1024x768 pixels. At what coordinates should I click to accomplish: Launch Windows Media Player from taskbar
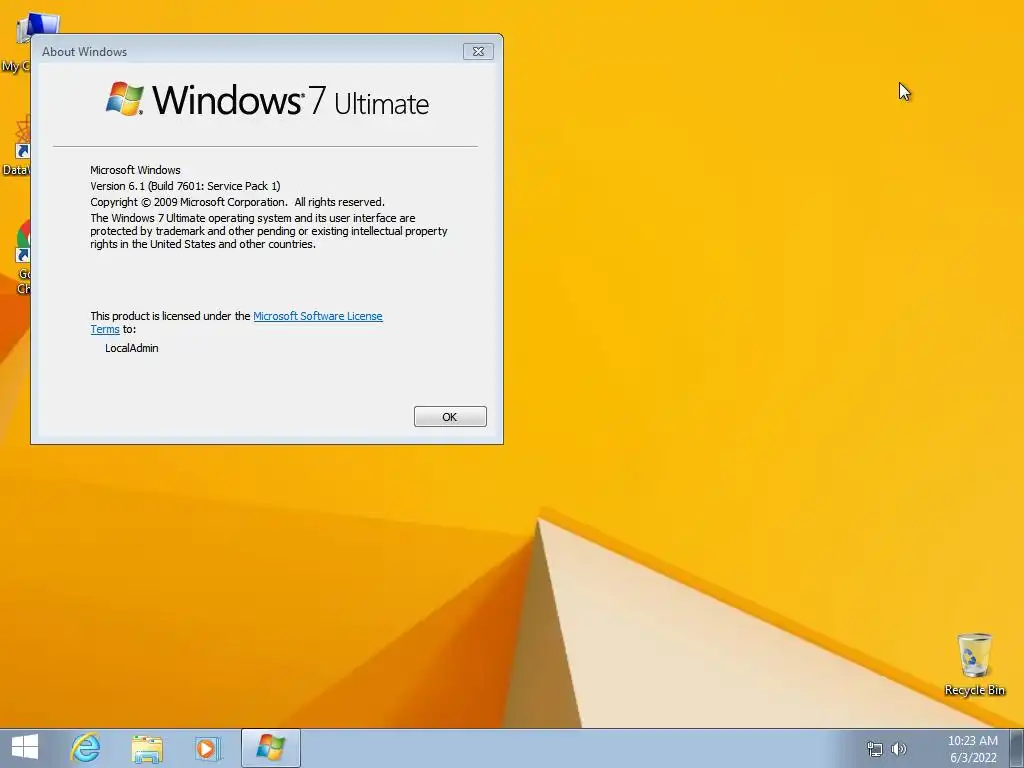point(208,748)
